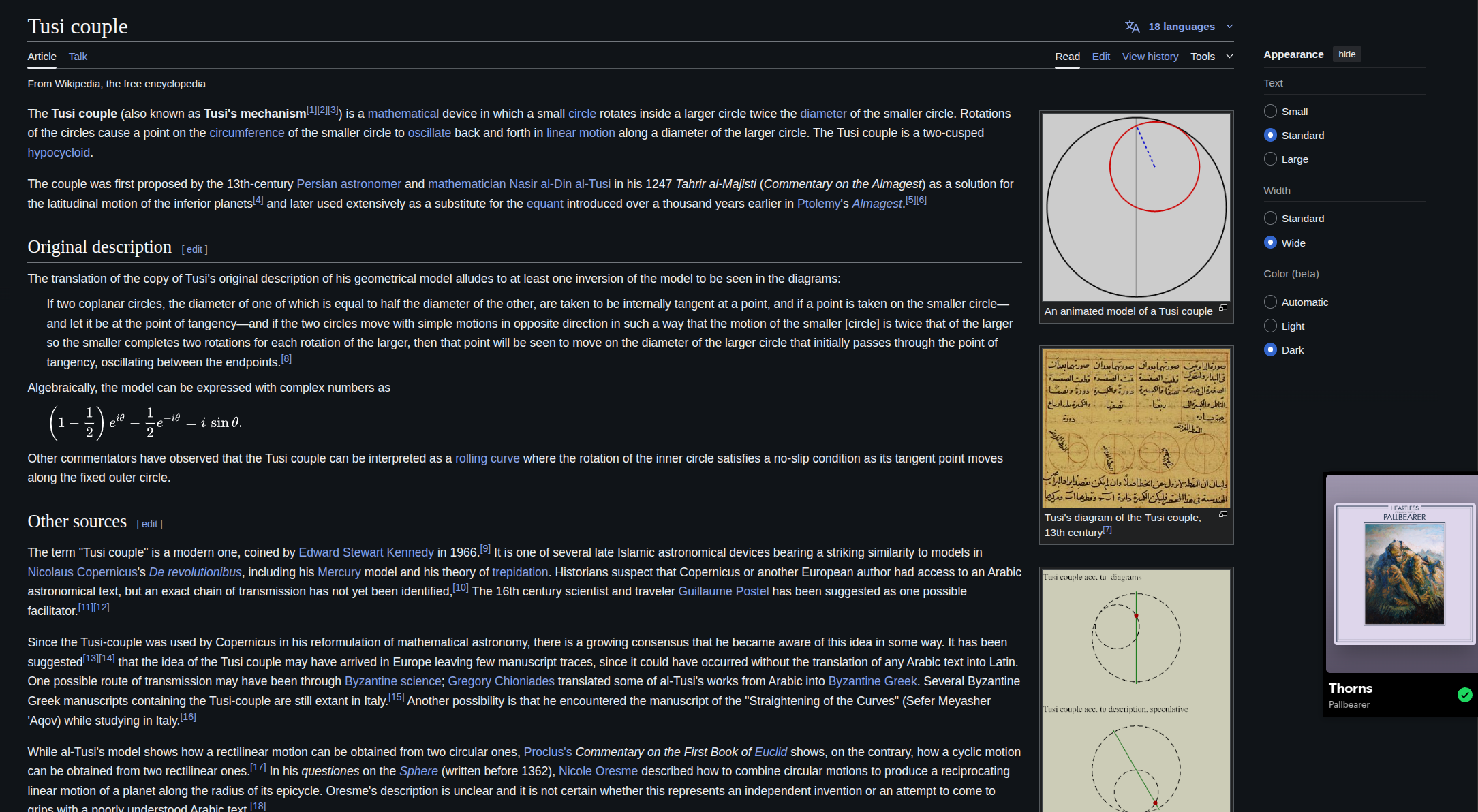Open the mathematical link in intro

point(403,114)
